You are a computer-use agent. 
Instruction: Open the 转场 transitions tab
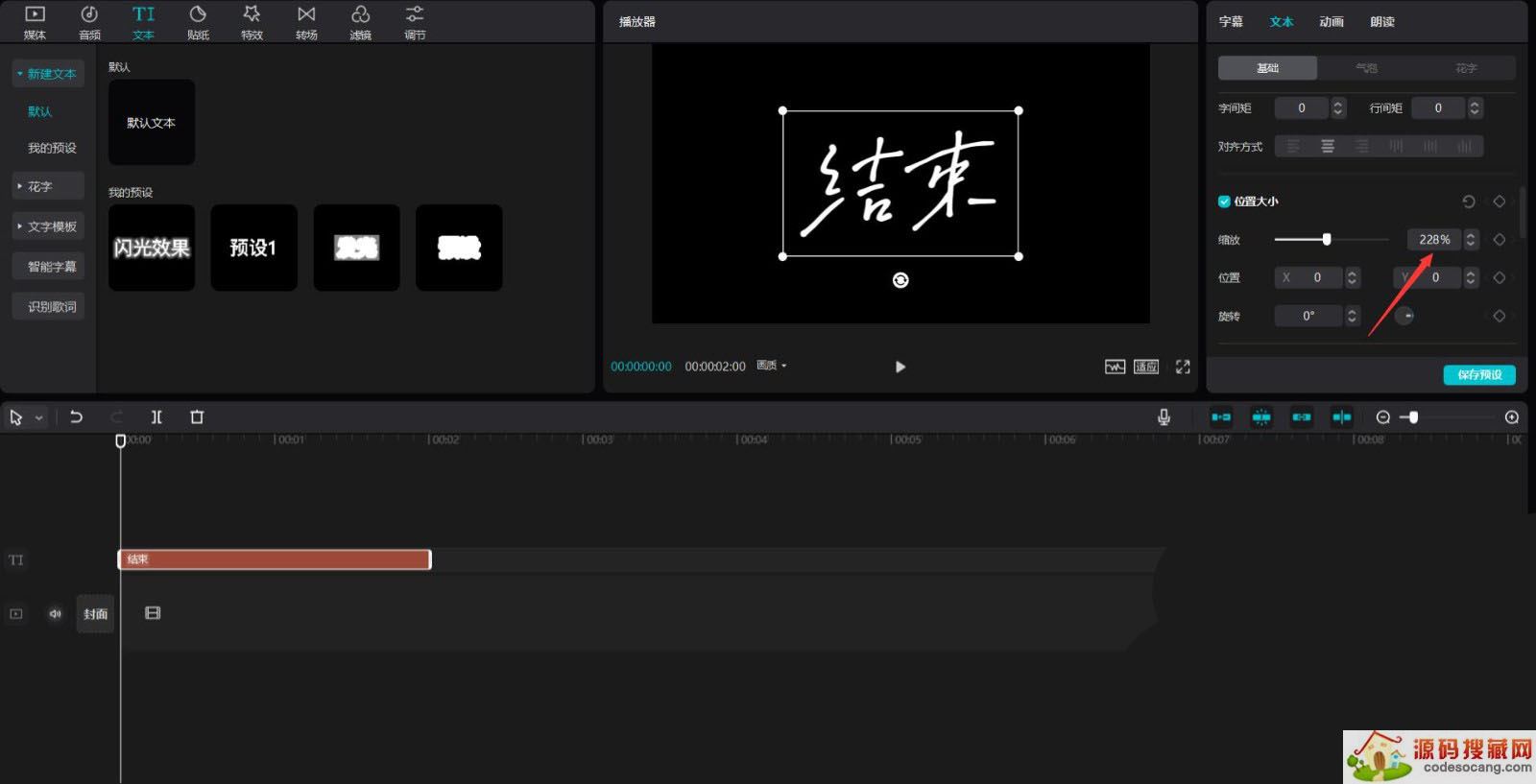pyautogui.click(x=306, y=22)
